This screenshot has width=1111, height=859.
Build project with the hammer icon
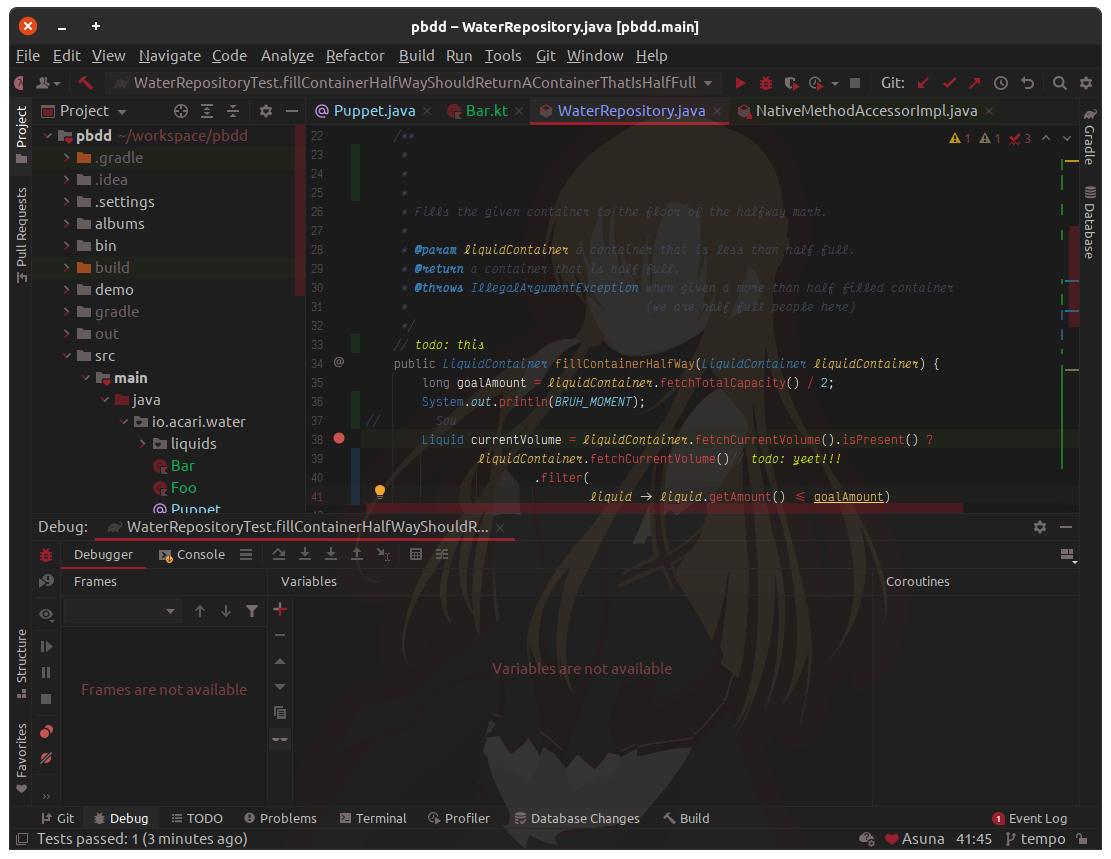pos(86,83)
